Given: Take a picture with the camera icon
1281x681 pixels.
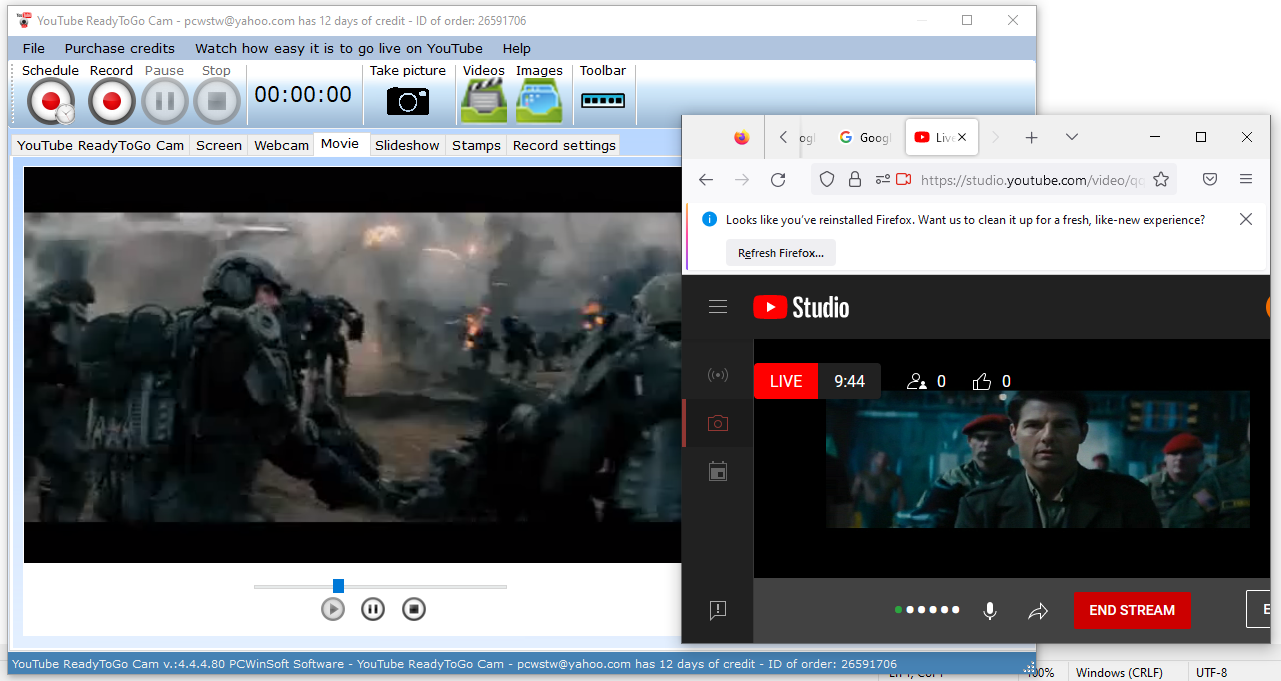Looking at the screenshot, I should pos(408,100).
